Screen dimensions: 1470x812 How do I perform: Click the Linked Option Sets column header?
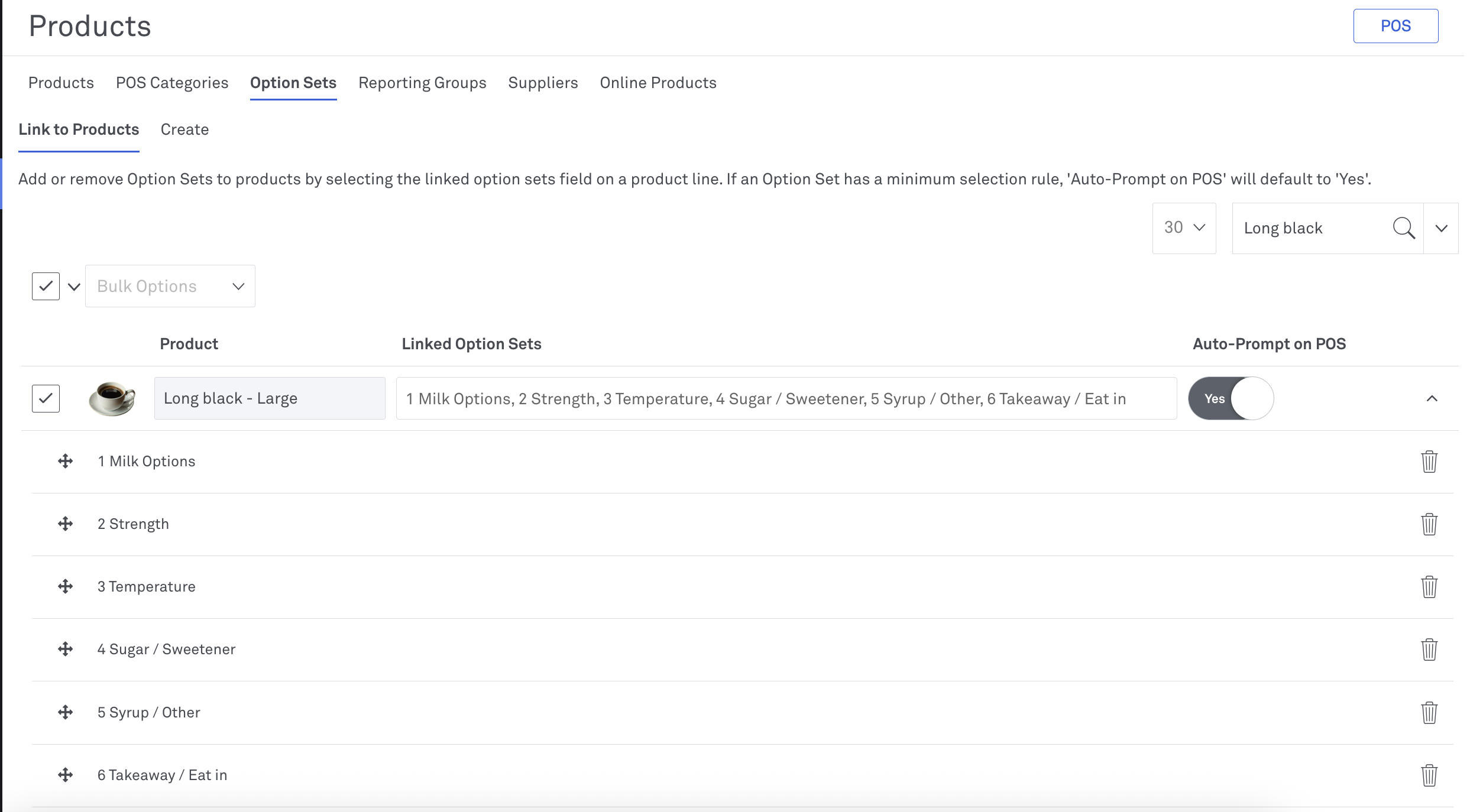click(471, 344)
